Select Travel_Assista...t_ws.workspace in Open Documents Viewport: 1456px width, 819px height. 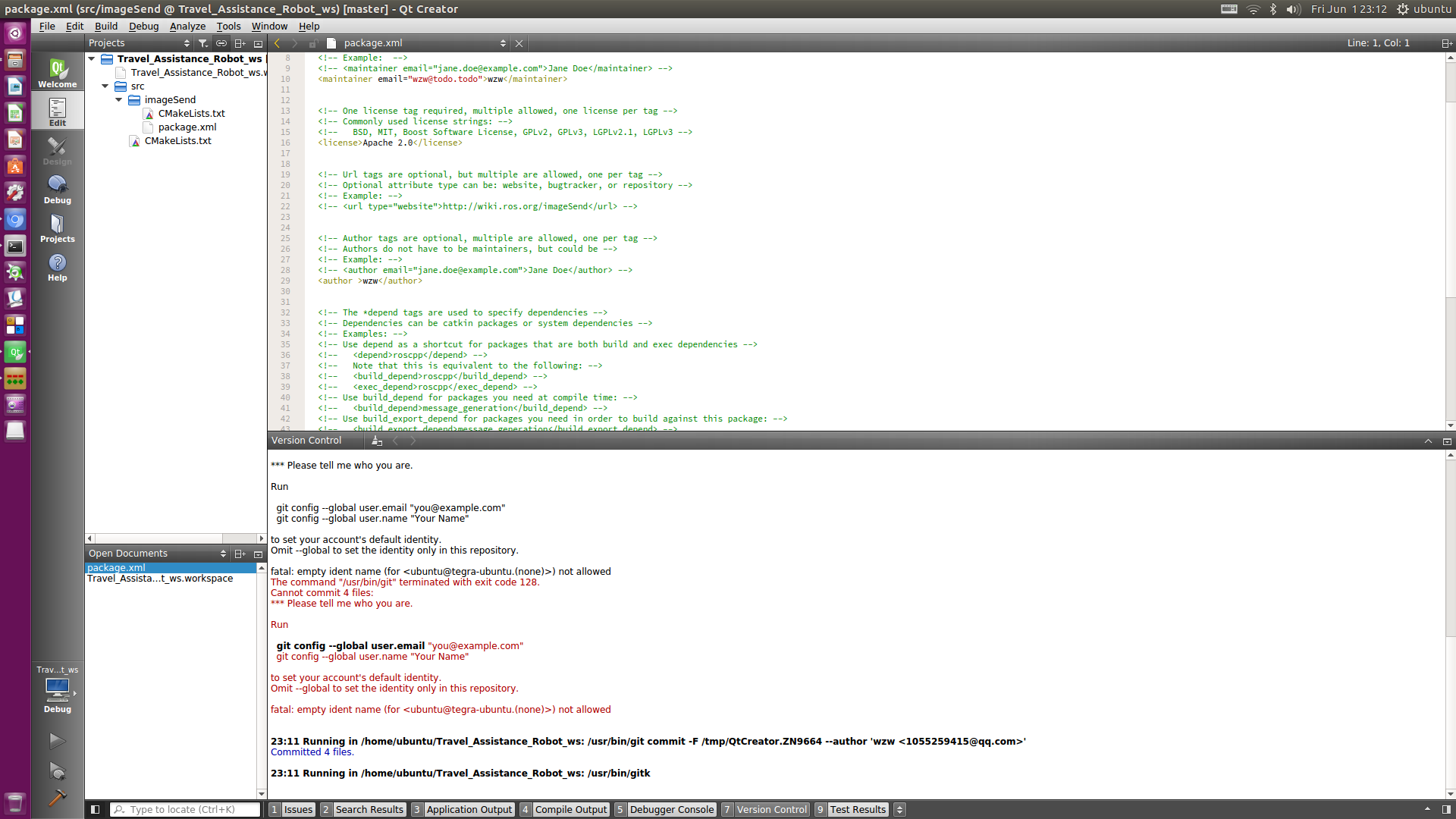click(160, 579)
